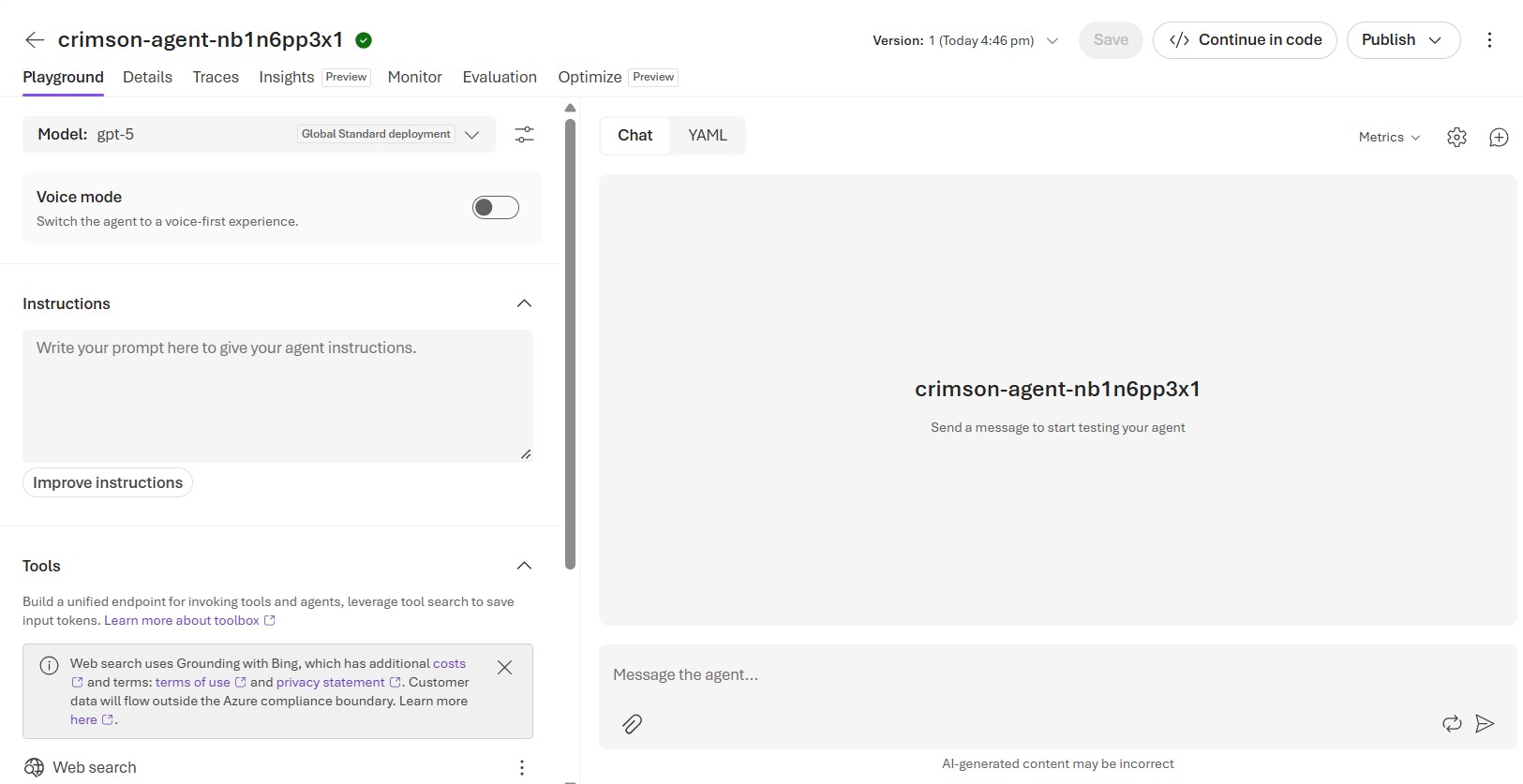This screenshot has width=1523, height=784.
Task: Open the Publish dropdown menu
Action: (x=1403, y=40)
